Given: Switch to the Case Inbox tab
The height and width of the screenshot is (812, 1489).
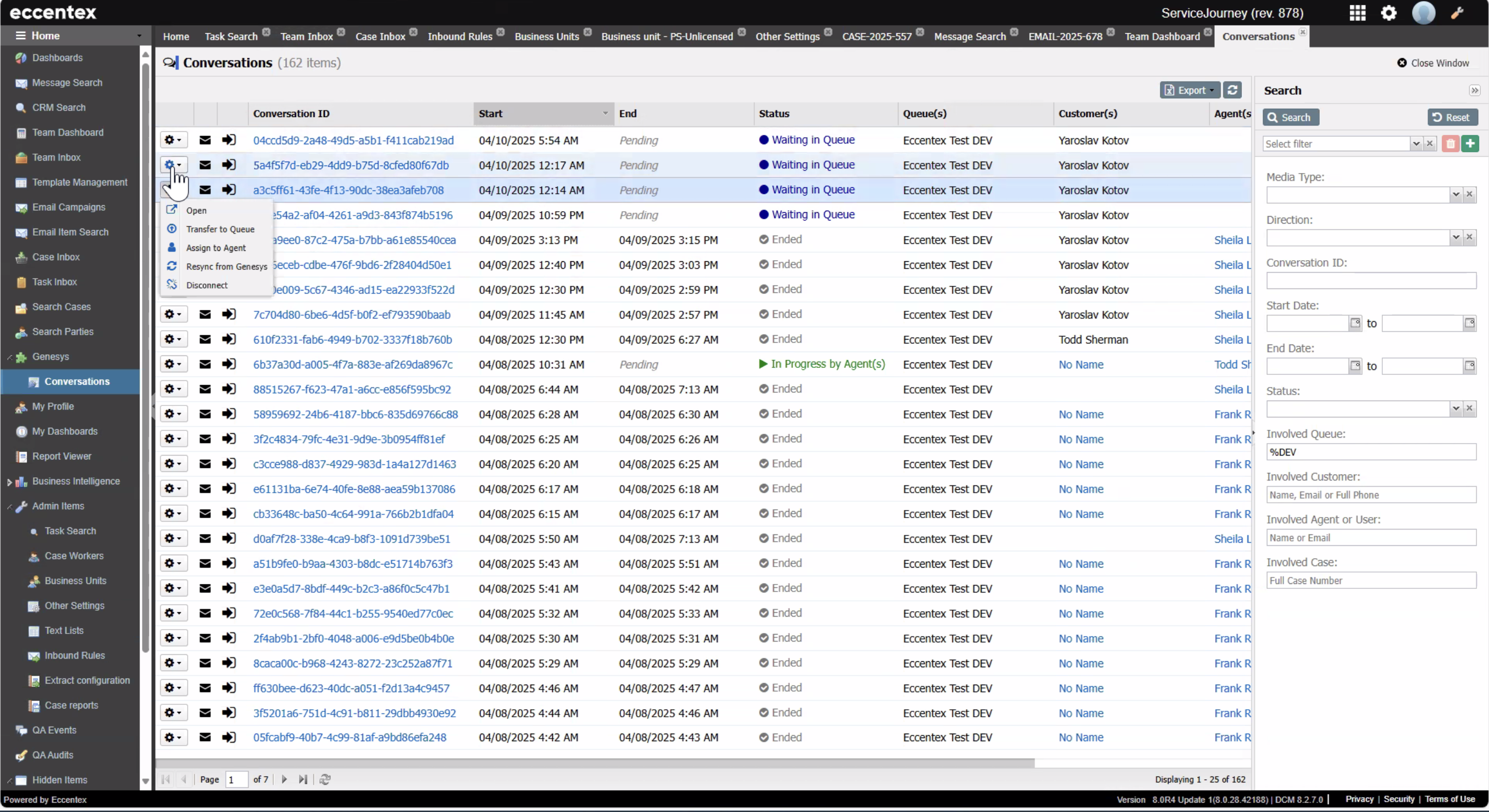Looking at the screenshot, I should point(380,36).
